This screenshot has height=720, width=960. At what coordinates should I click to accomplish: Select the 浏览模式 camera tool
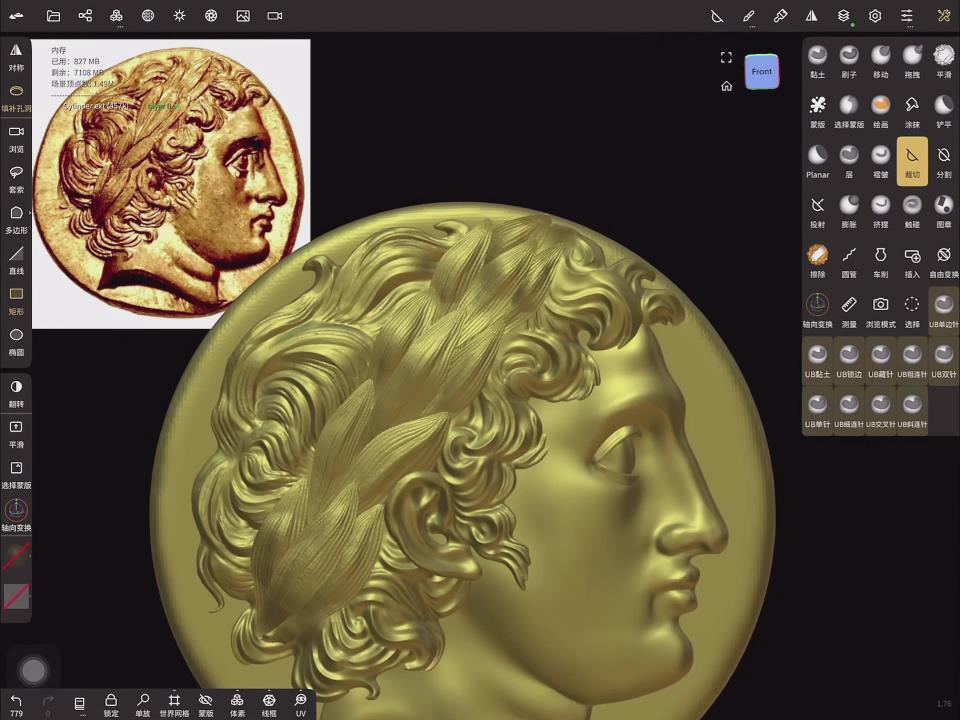click(x=880, y=311)
